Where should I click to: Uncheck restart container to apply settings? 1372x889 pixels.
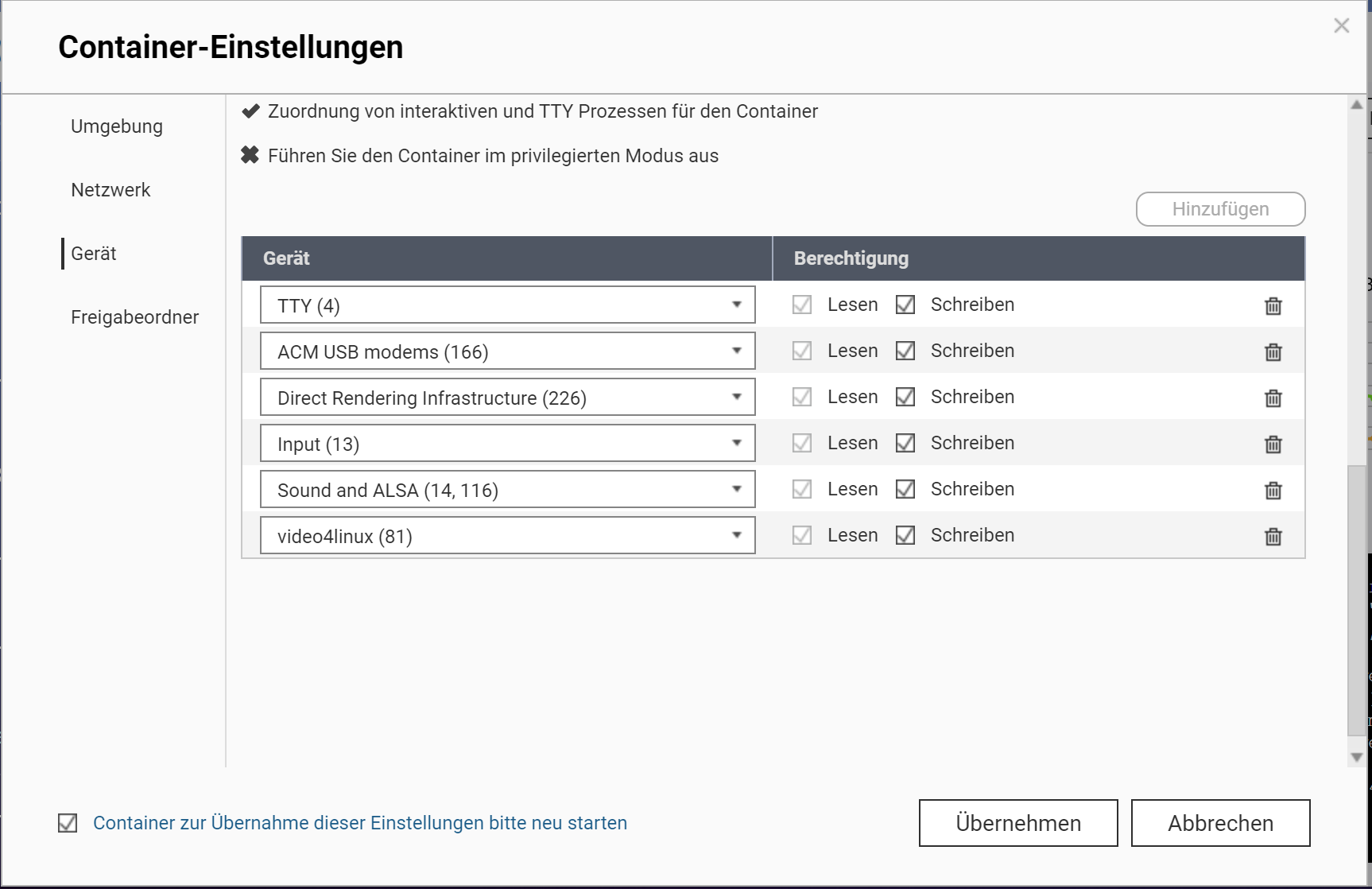point(68,823)
